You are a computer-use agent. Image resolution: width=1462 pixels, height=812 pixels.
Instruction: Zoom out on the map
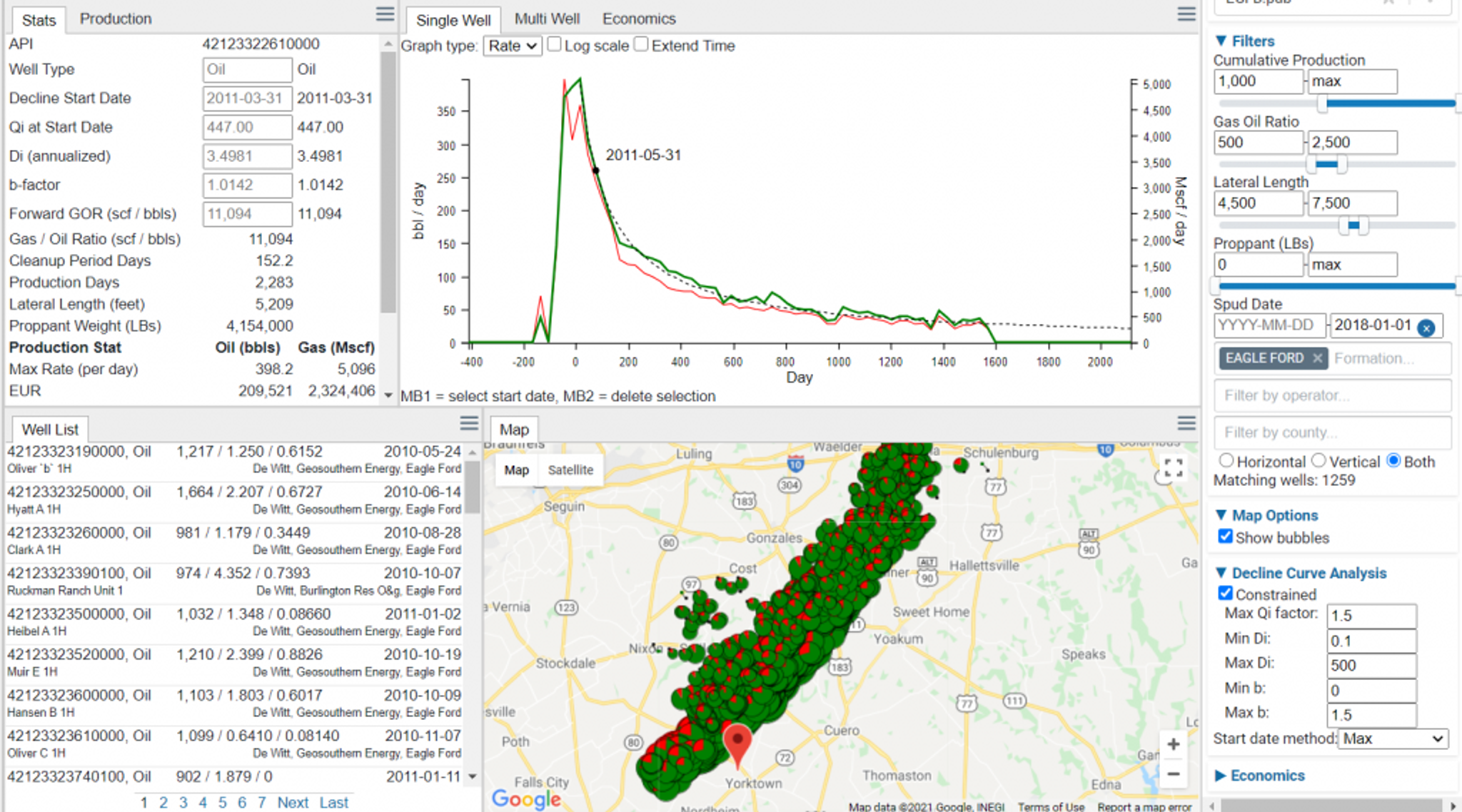1173,774
